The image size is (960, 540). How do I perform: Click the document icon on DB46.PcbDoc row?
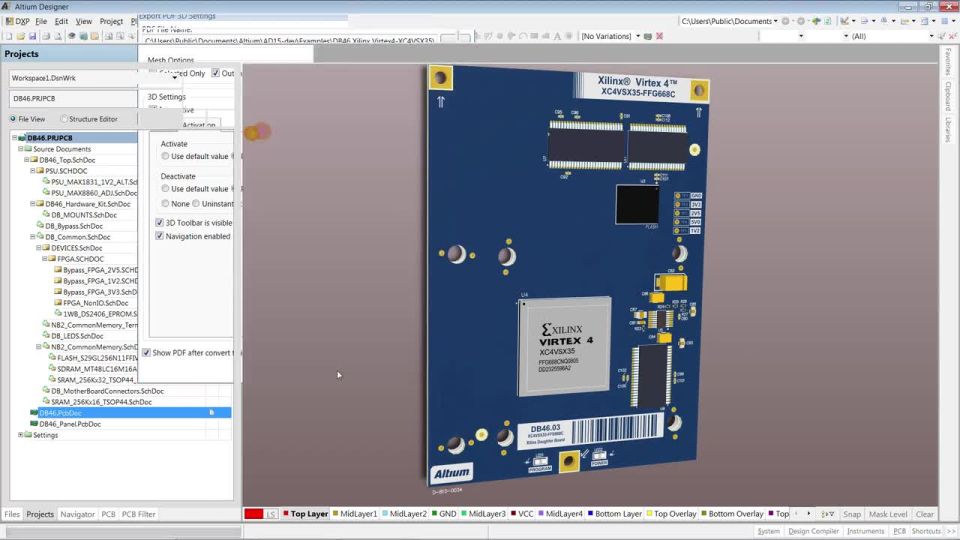[x=212, y=413]
